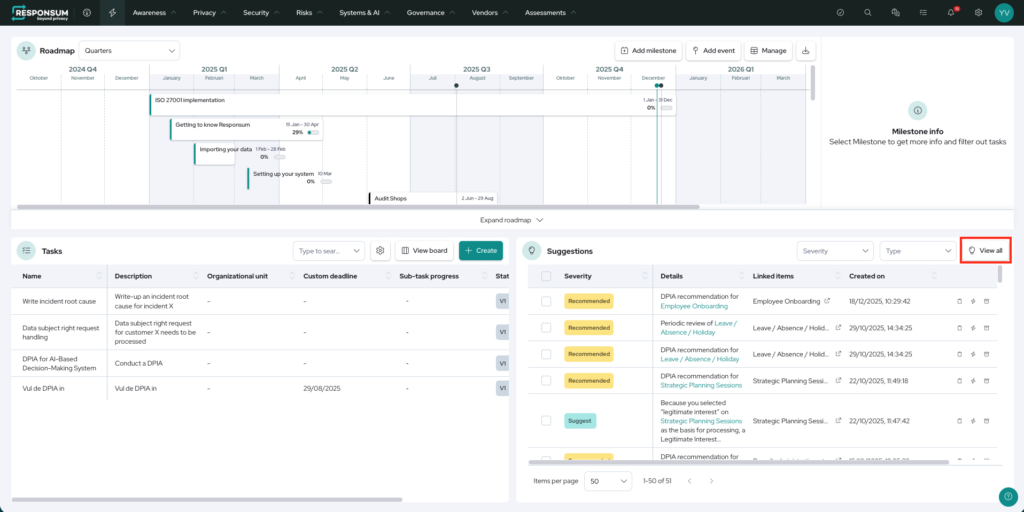The width and height of the screenshot is (1024, 512).
Task: Tick the checkbox for the Suggest row
Action: (x=545, y=421)
